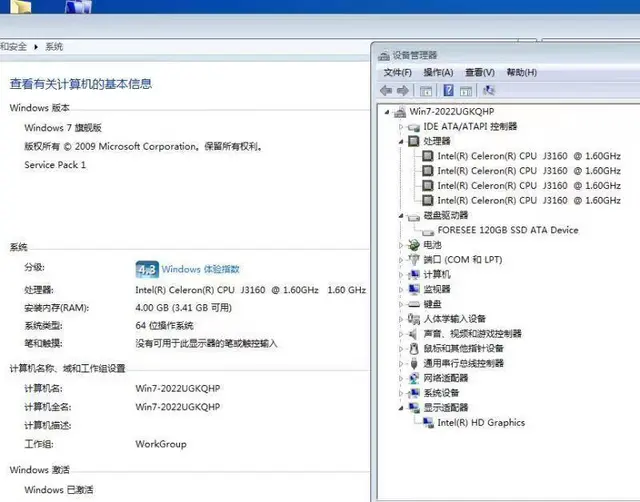Click the 和安全 breadcrumb in address bar
The height and width of the screenshot is (502, 640).
pyautogui.click(x=13, y=47)
